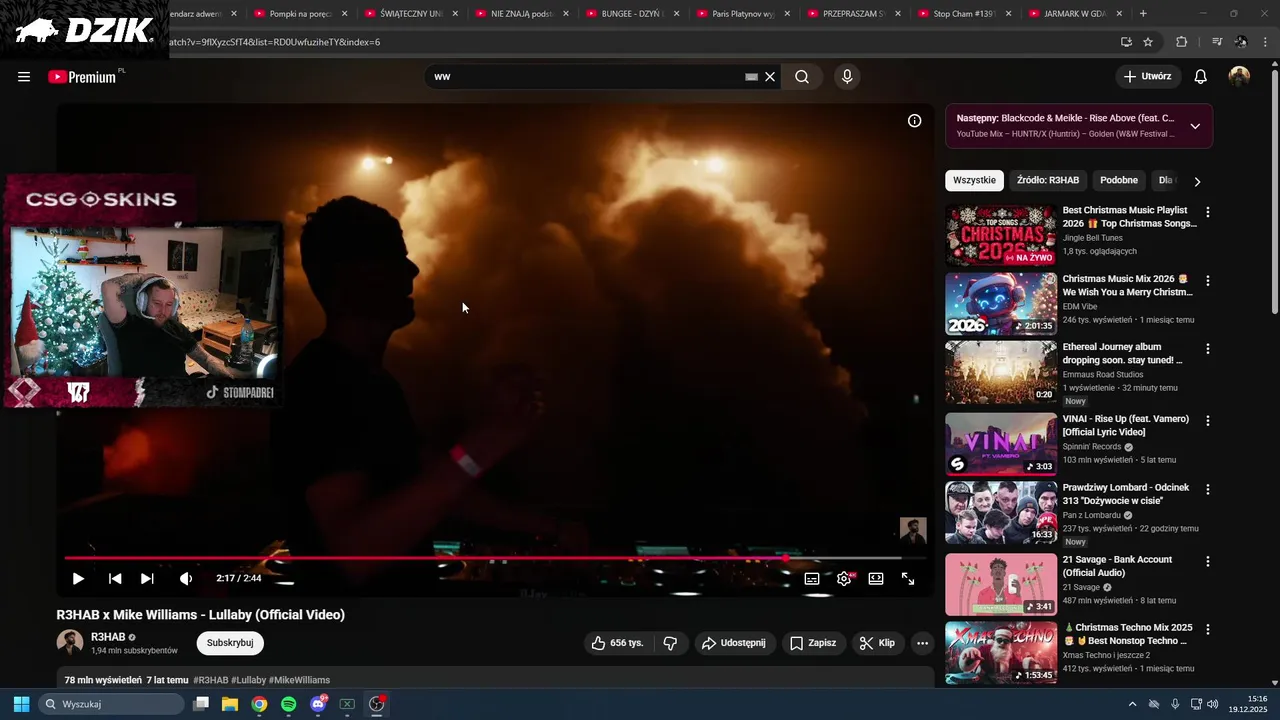Image resolution: width=1280 pixels, height=720 pixels.
Task: Open the Chrome three-dot menu
Action: point(1266,42)
